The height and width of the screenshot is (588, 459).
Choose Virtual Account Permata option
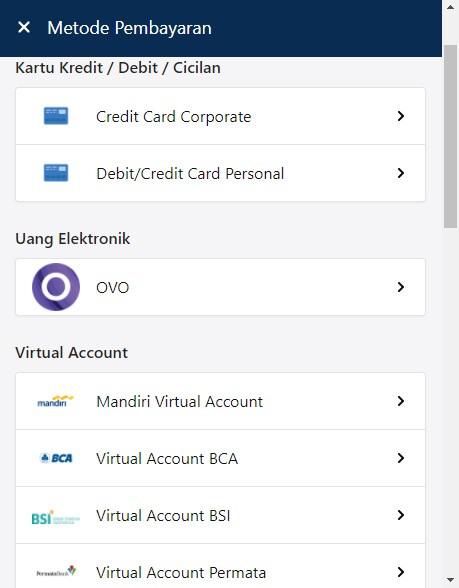(220, 566)
